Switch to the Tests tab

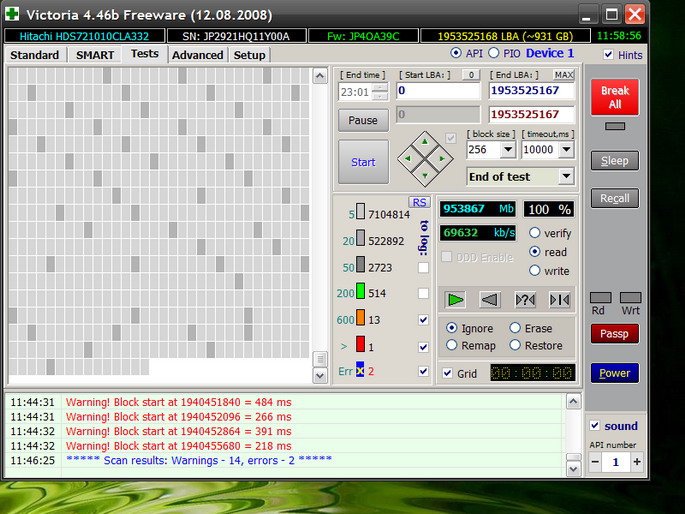click(145, 54)
